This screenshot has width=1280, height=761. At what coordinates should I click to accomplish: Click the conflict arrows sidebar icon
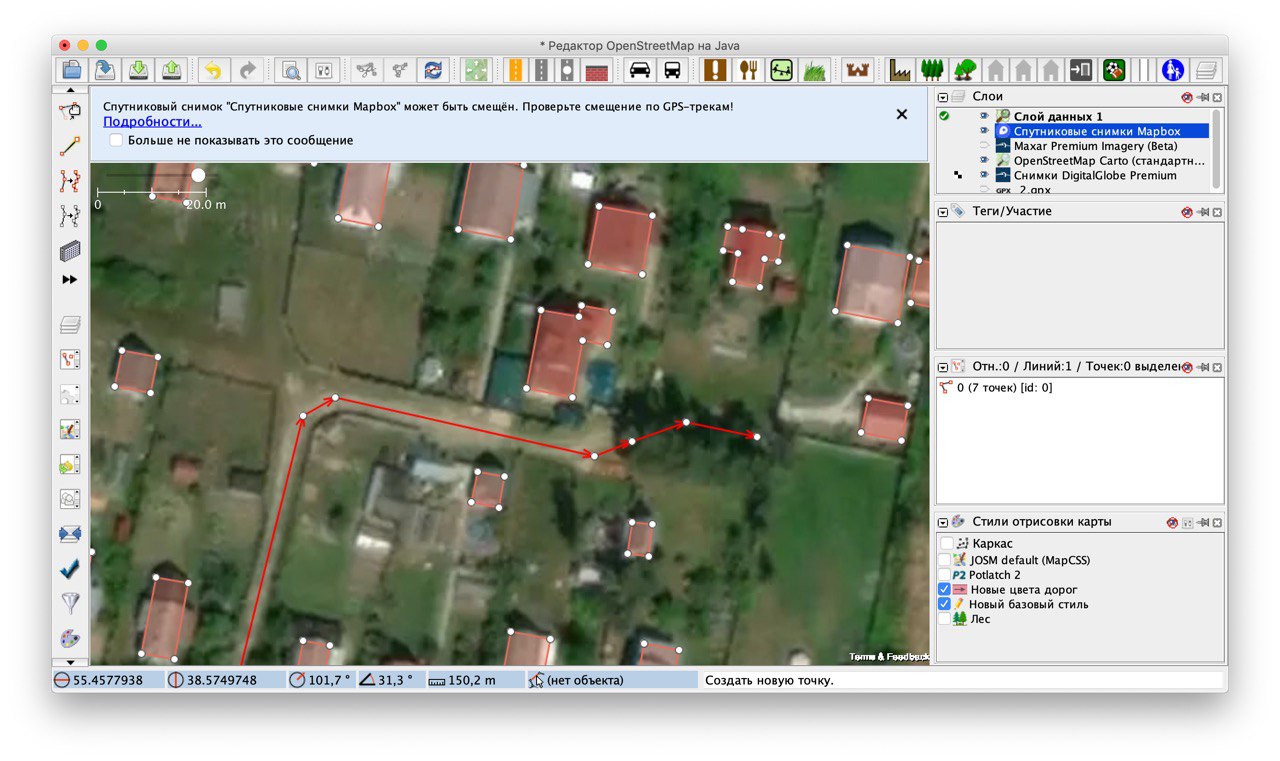pyautogui.click(x=70, y=533)
